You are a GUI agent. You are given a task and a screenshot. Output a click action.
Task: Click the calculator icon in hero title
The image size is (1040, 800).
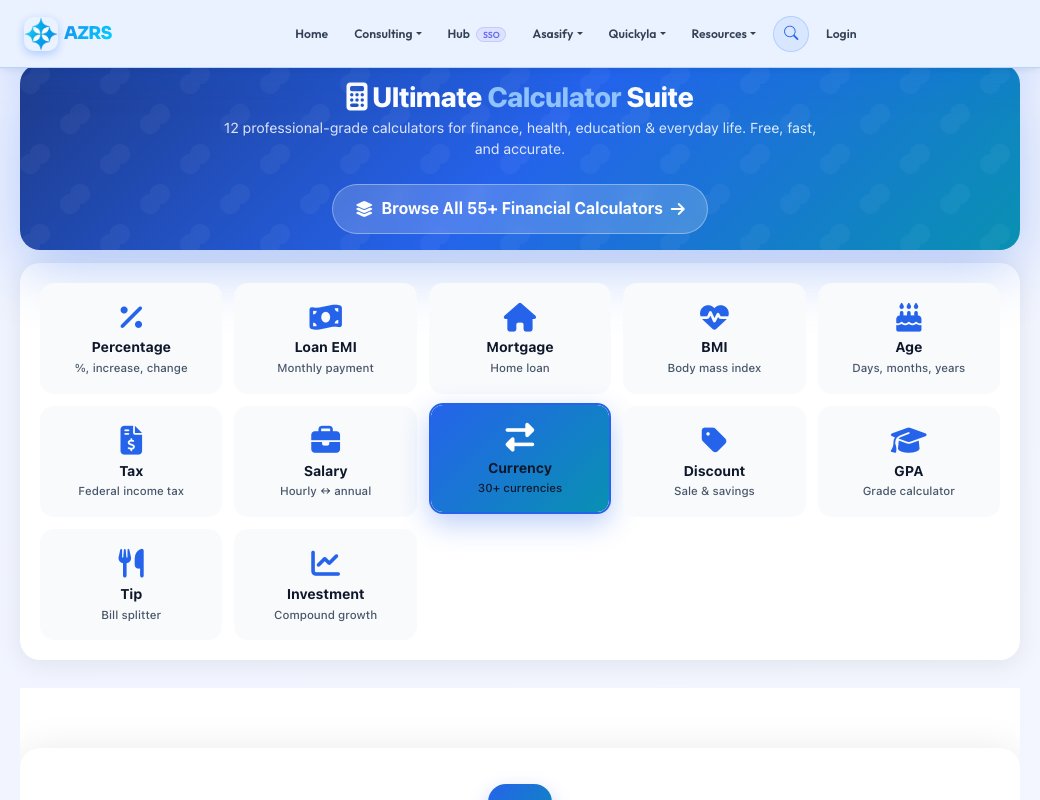[x=357, y=97]
